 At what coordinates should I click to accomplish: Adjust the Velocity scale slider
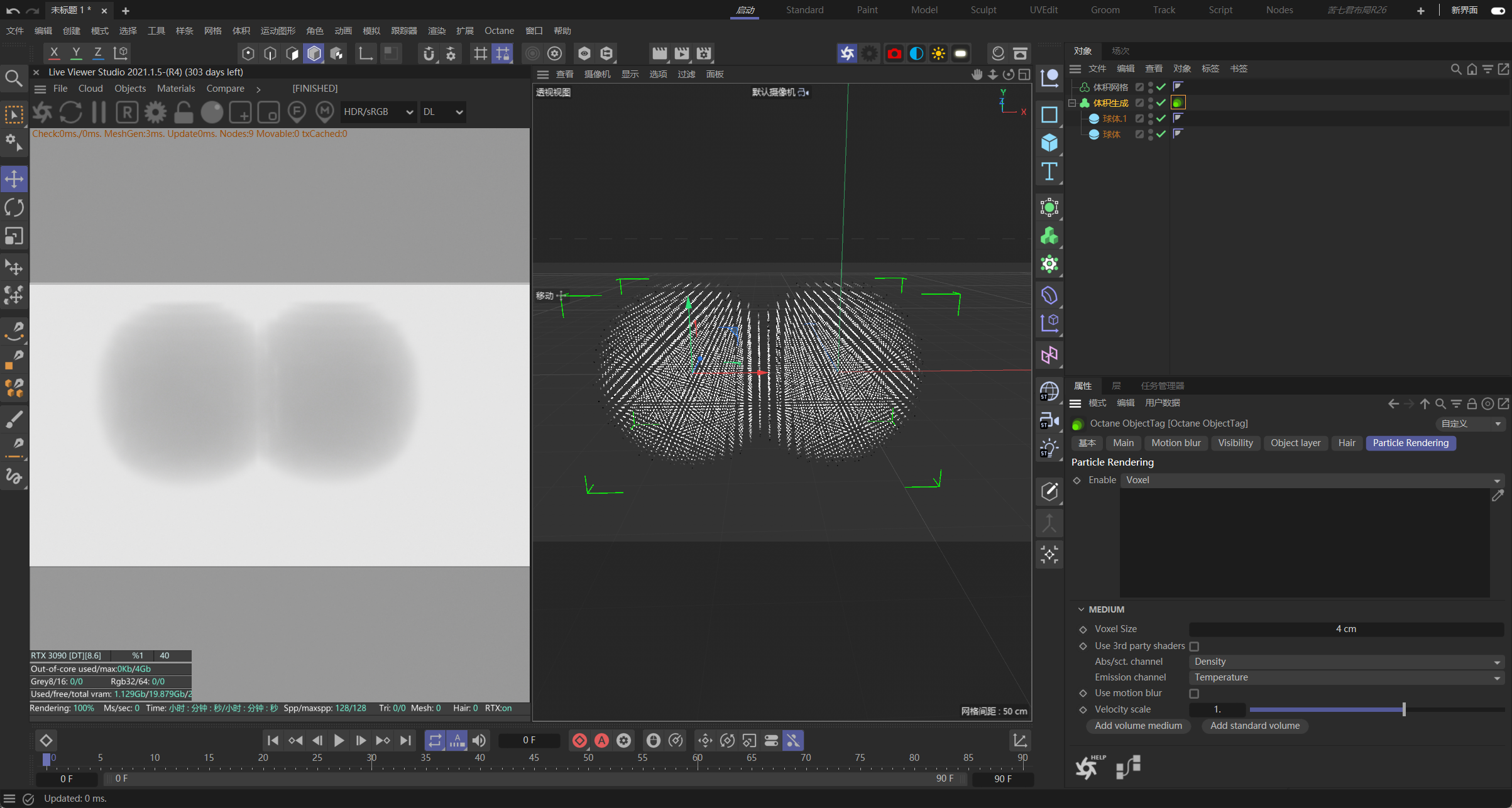pos(1403,709)
